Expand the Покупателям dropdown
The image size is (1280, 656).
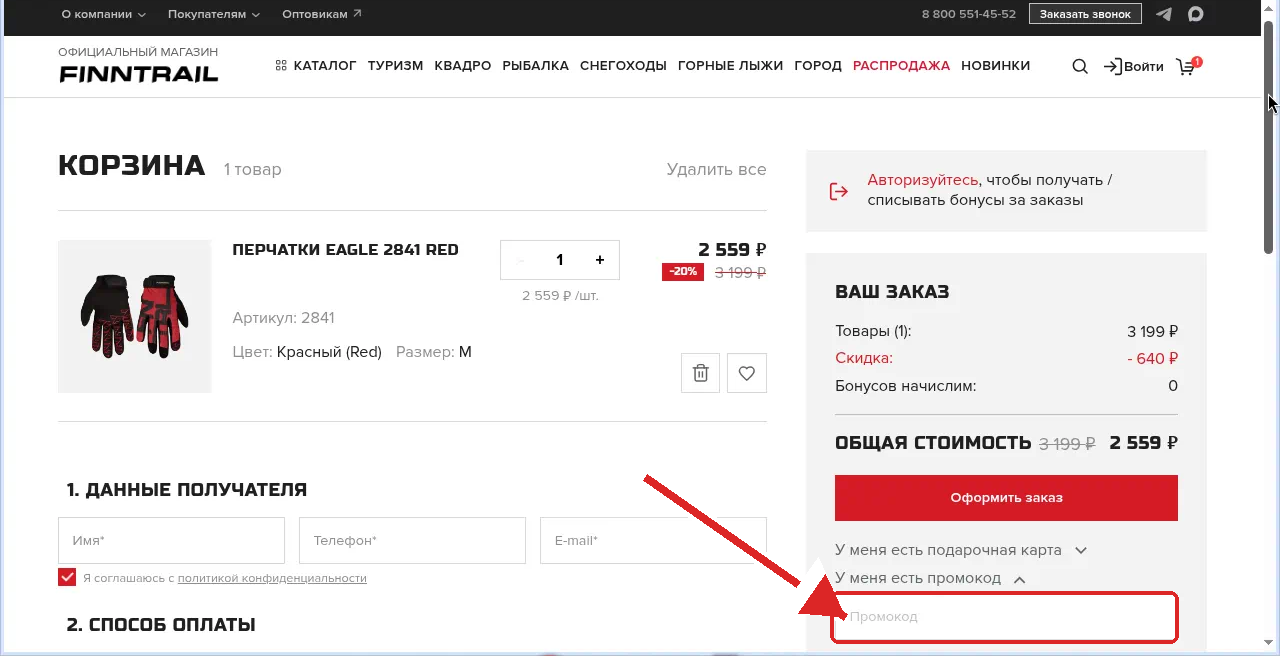(x=214, y=14)
